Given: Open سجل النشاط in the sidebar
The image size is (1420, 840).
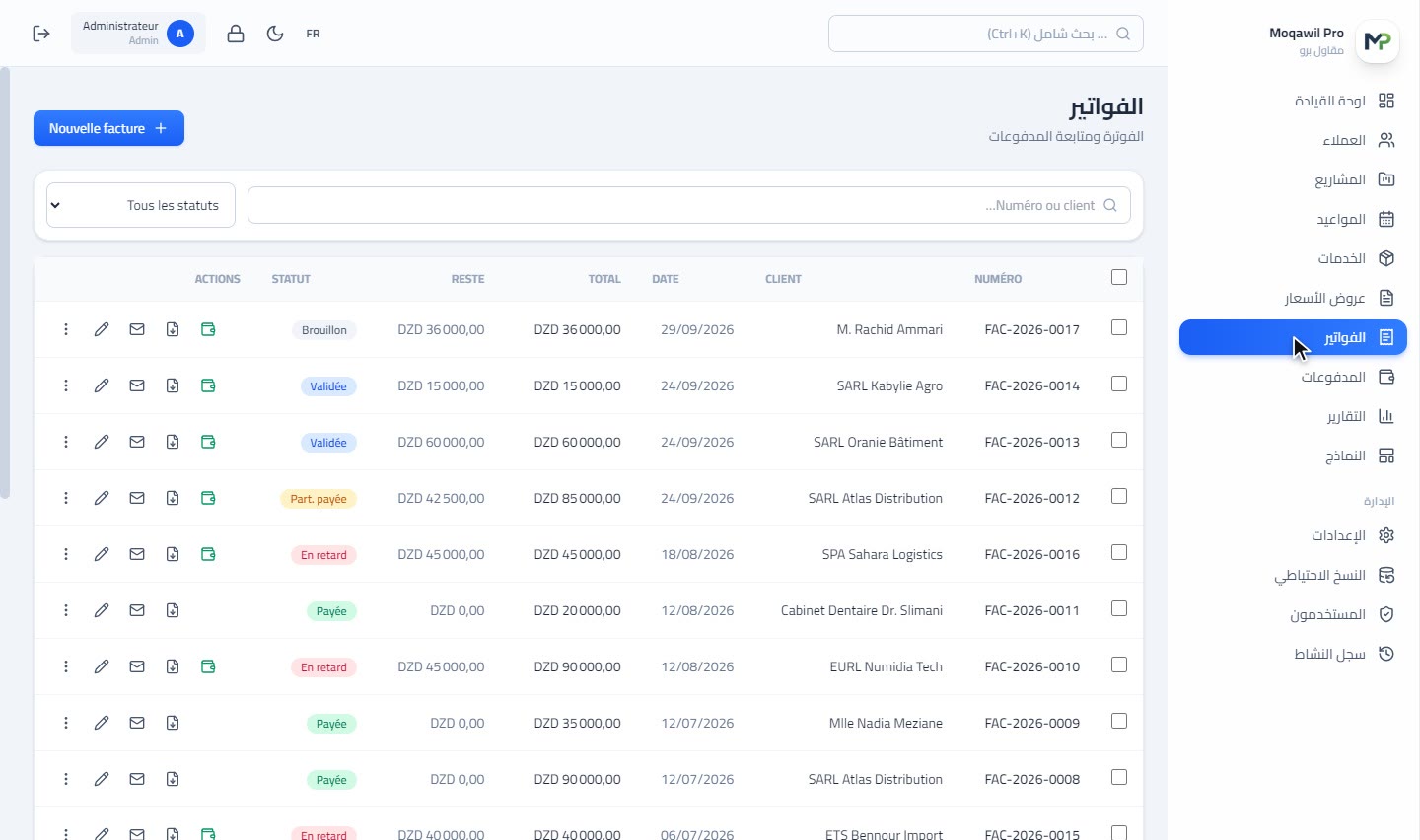Looking at the screenshot, I should [x=1293, y=654].
